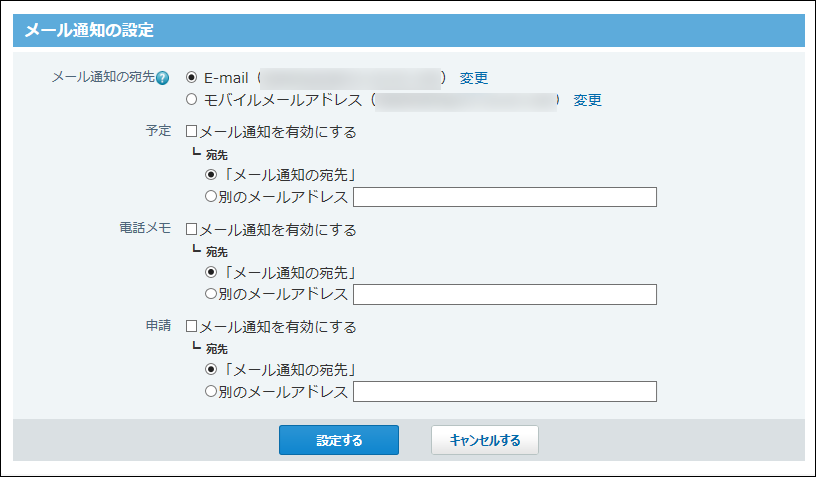Select 別のメールアドレス radio under 予定
Screen dimensions: 816x477
[x=211, y=196]
